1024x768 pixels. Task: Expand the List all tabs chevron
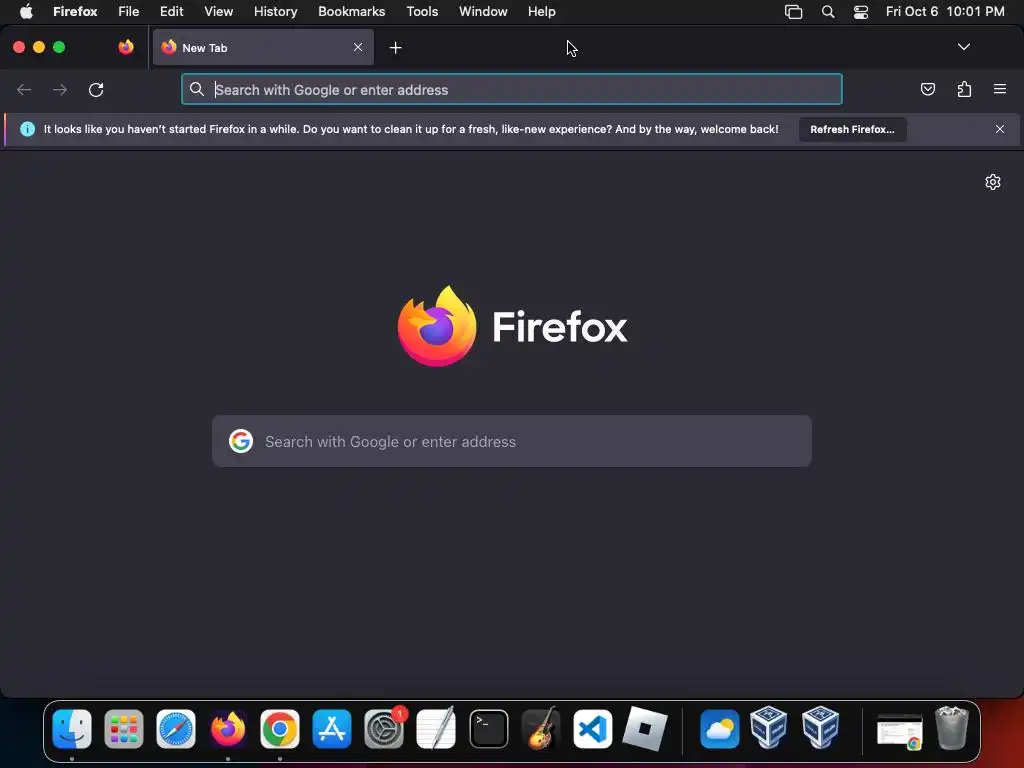pyautogui.click(x=963, y=47)
